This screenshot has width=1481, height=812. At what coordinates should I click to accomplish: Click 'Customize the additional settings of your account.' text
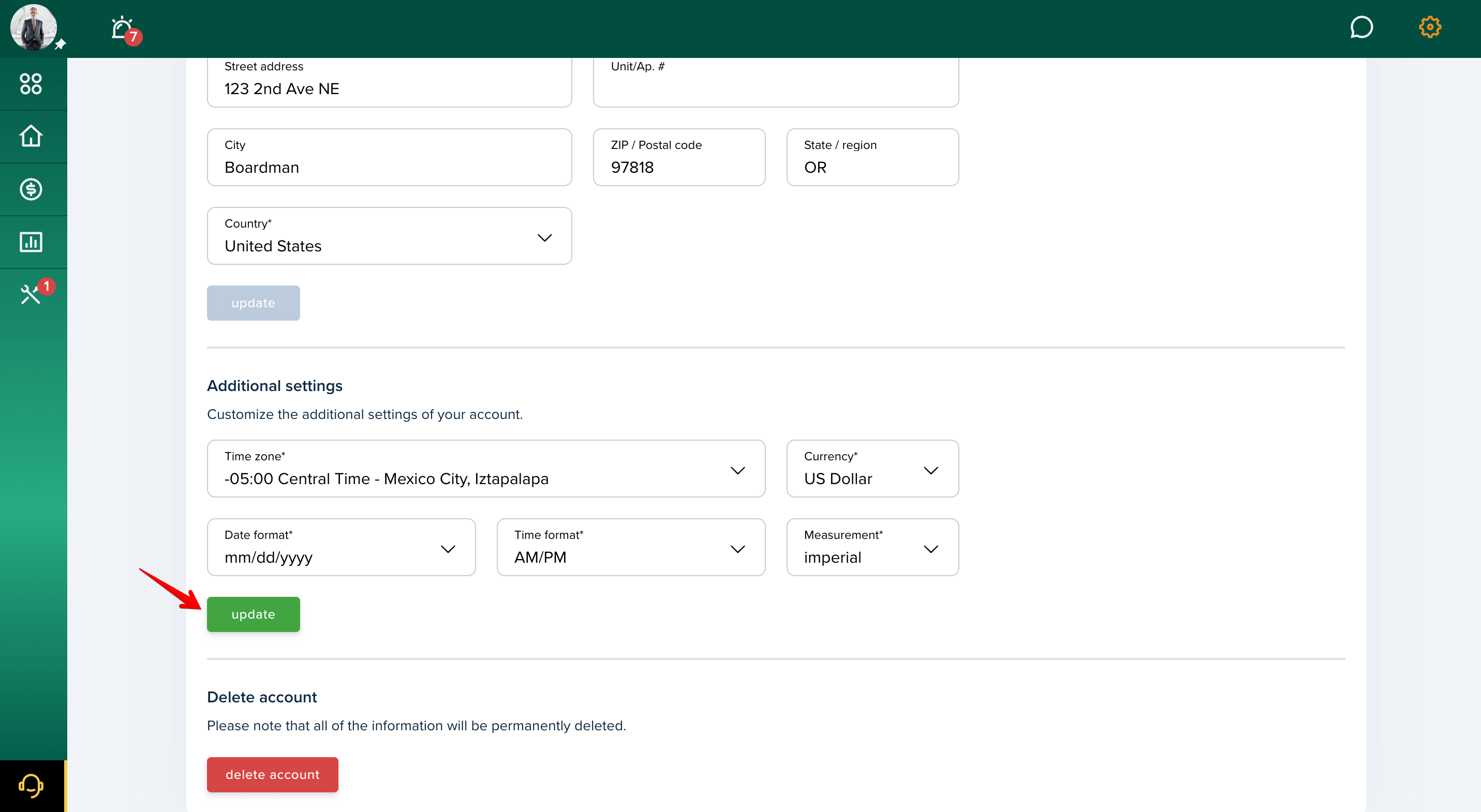click(x=364, y=414)
